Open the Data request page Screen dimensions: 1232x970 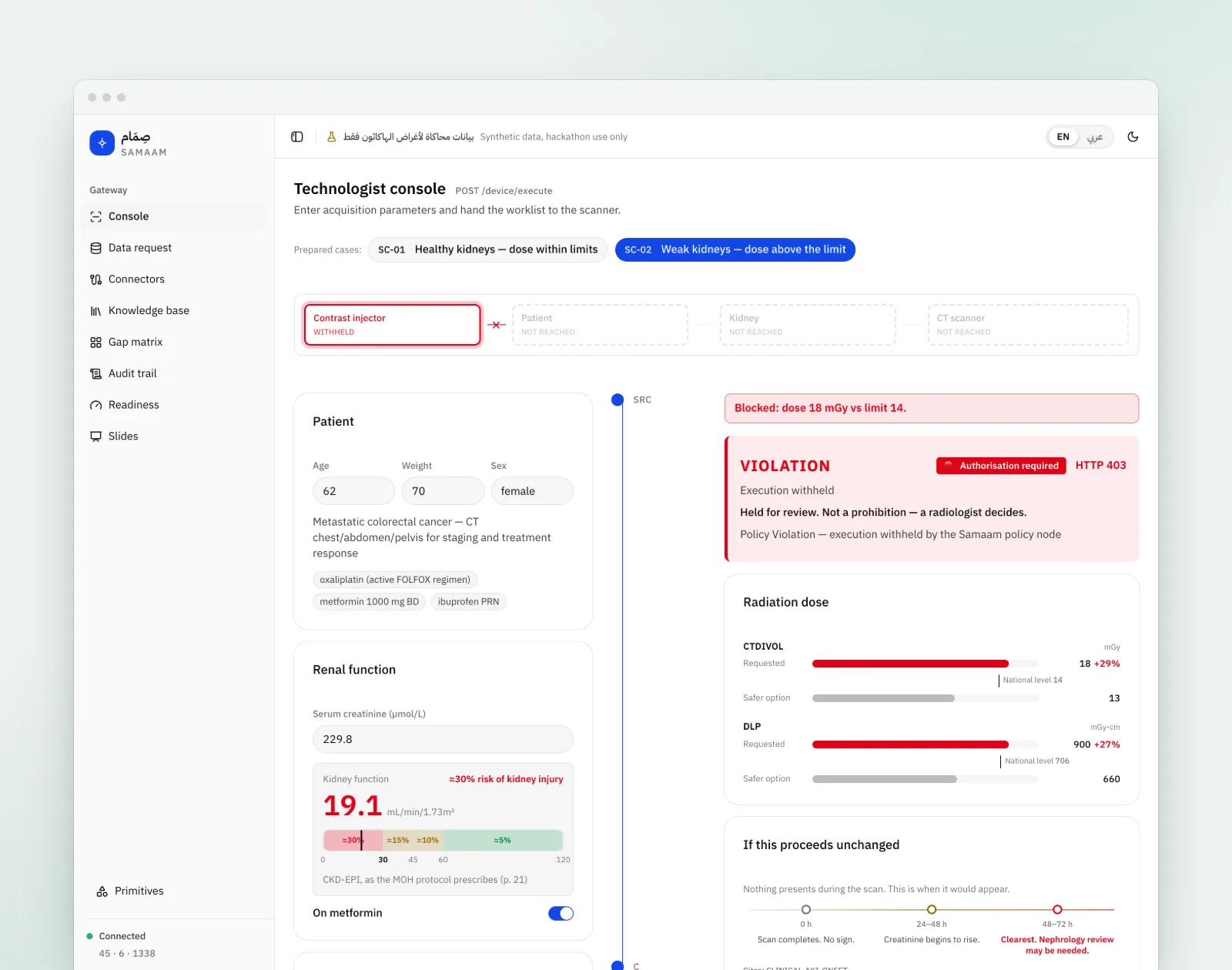(x=174, y=248)
